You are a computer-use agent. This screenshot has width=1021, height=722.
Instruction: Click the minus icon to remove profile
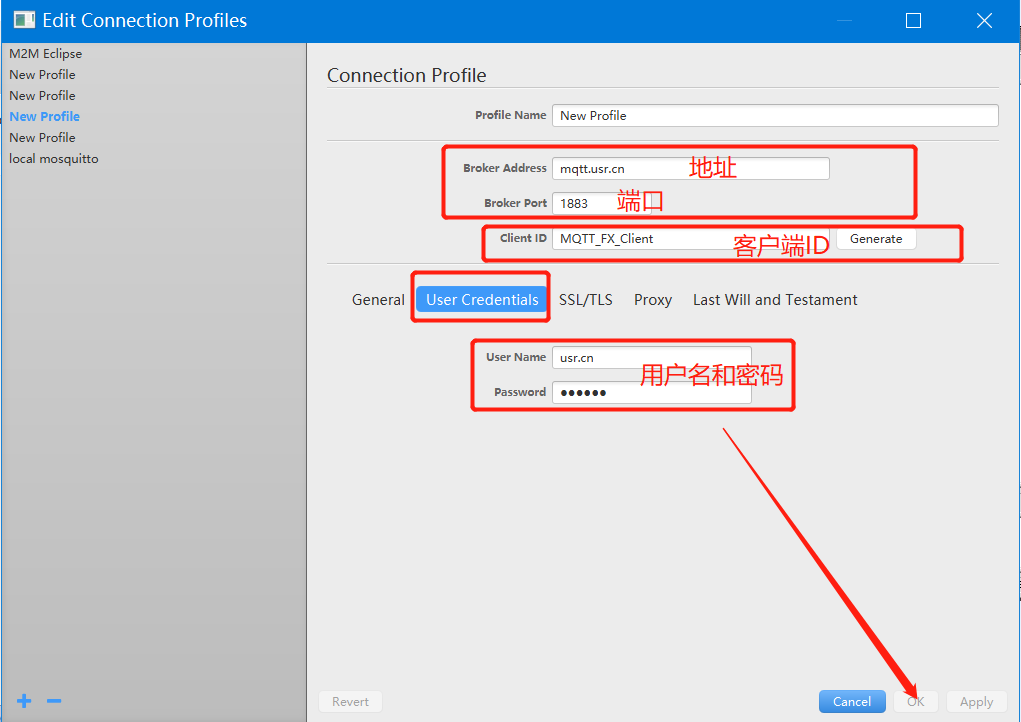(54, 701)
